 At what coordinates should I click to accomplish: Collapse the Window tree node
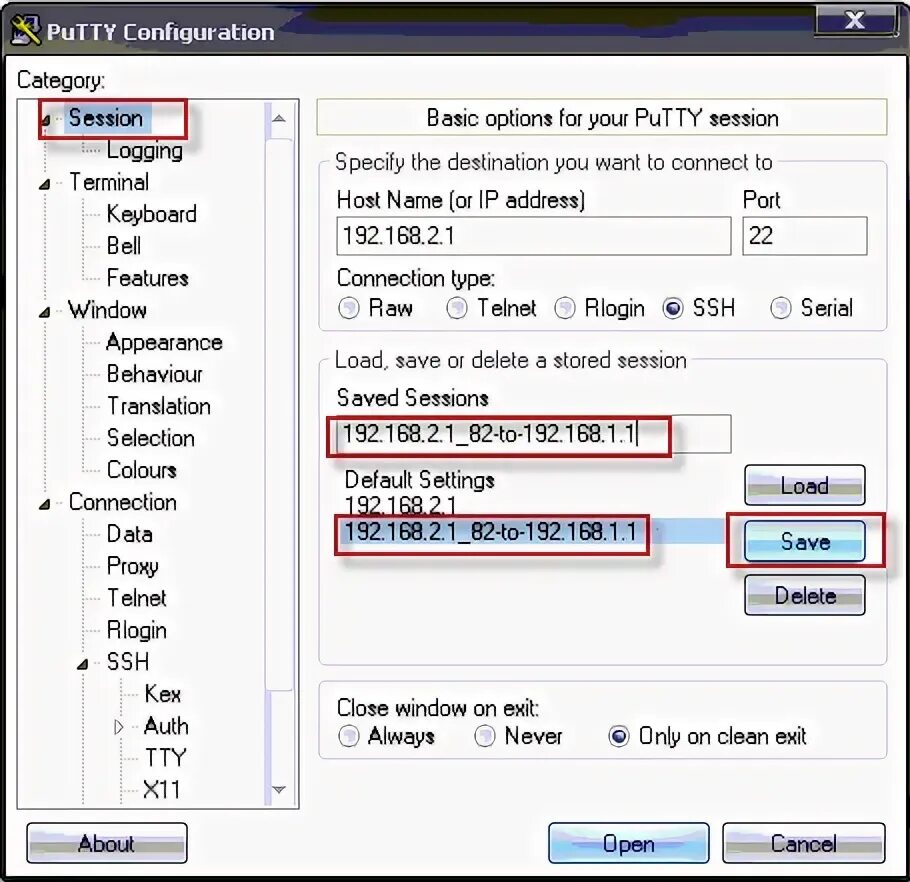[45, 312]
